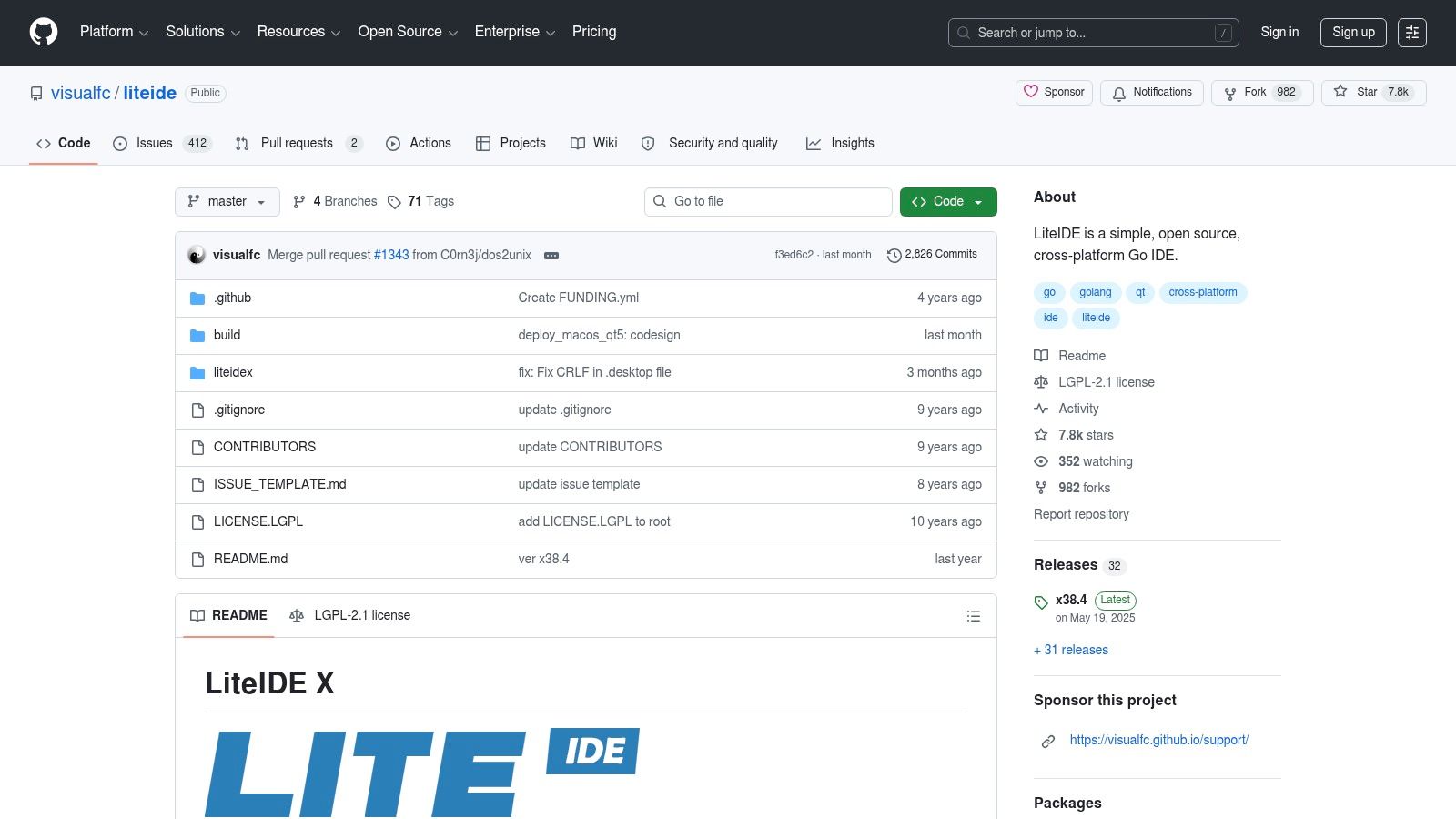View the 4 Branches link
The image size is (1456, 819).
(x=335, y=202)
